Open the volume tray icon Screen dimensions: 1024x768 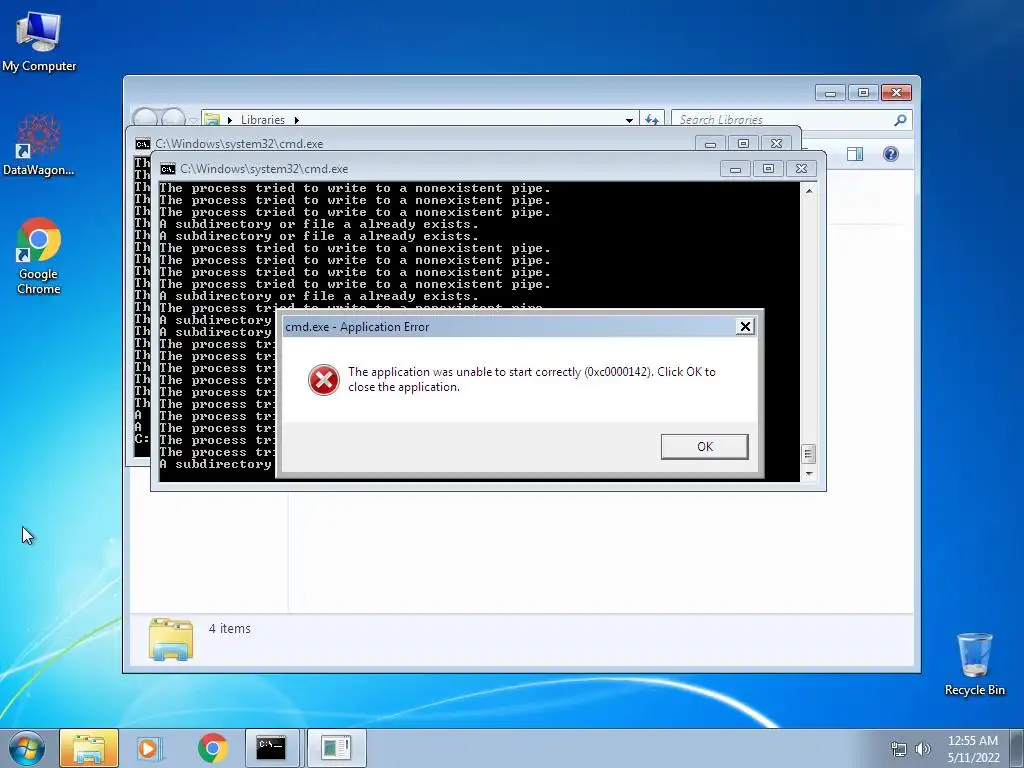click(x=923, y=749)
